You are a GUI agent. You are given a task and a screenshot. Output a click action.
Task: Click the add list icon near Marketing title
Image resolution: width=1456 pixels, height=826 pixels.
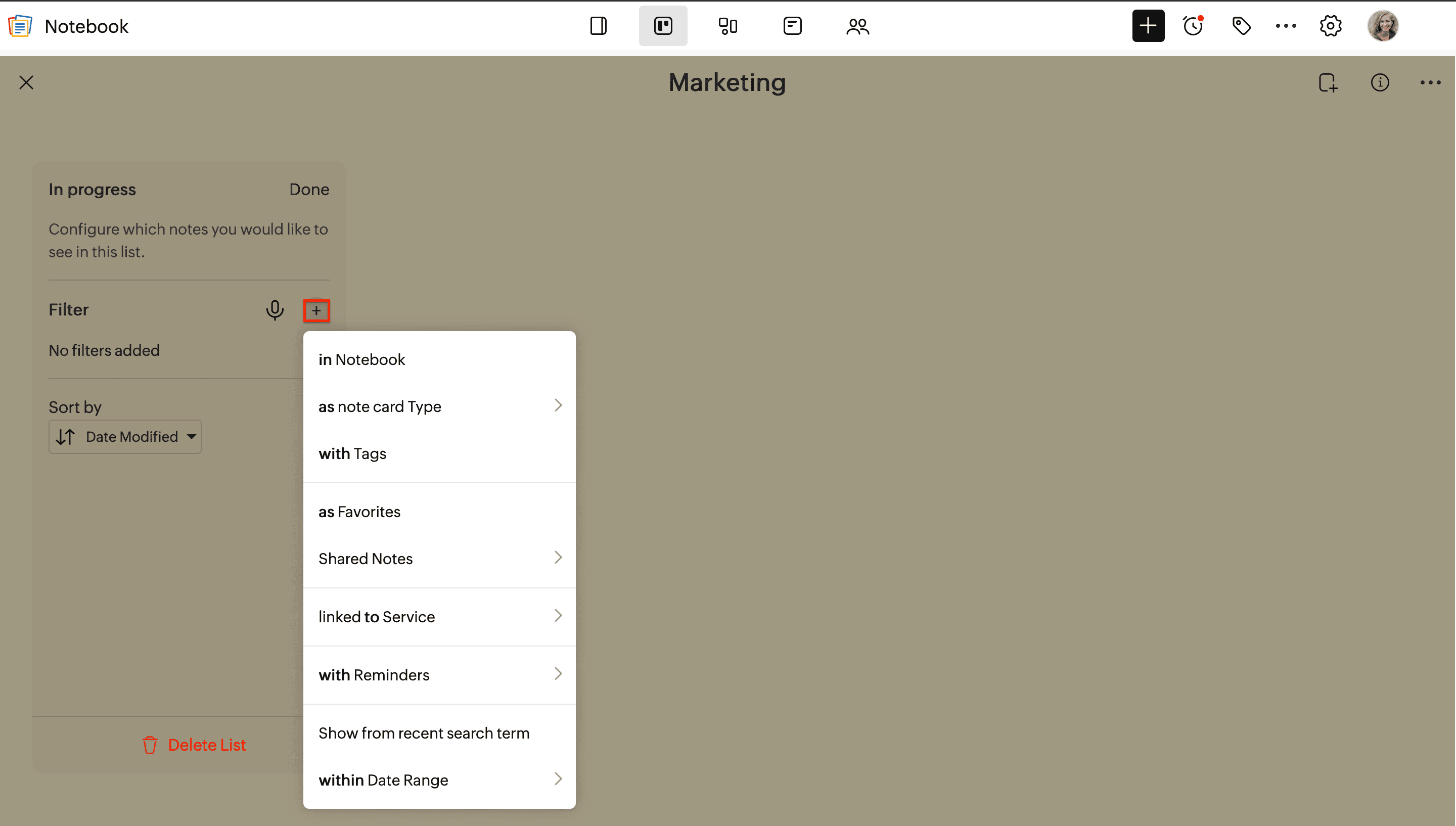click(1328, 83)
